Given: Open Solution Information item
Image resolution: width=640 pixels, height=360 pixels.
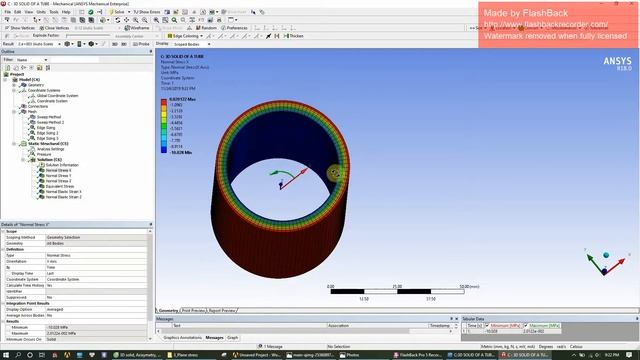Looking at the screenshot, I should click(62, 165).
